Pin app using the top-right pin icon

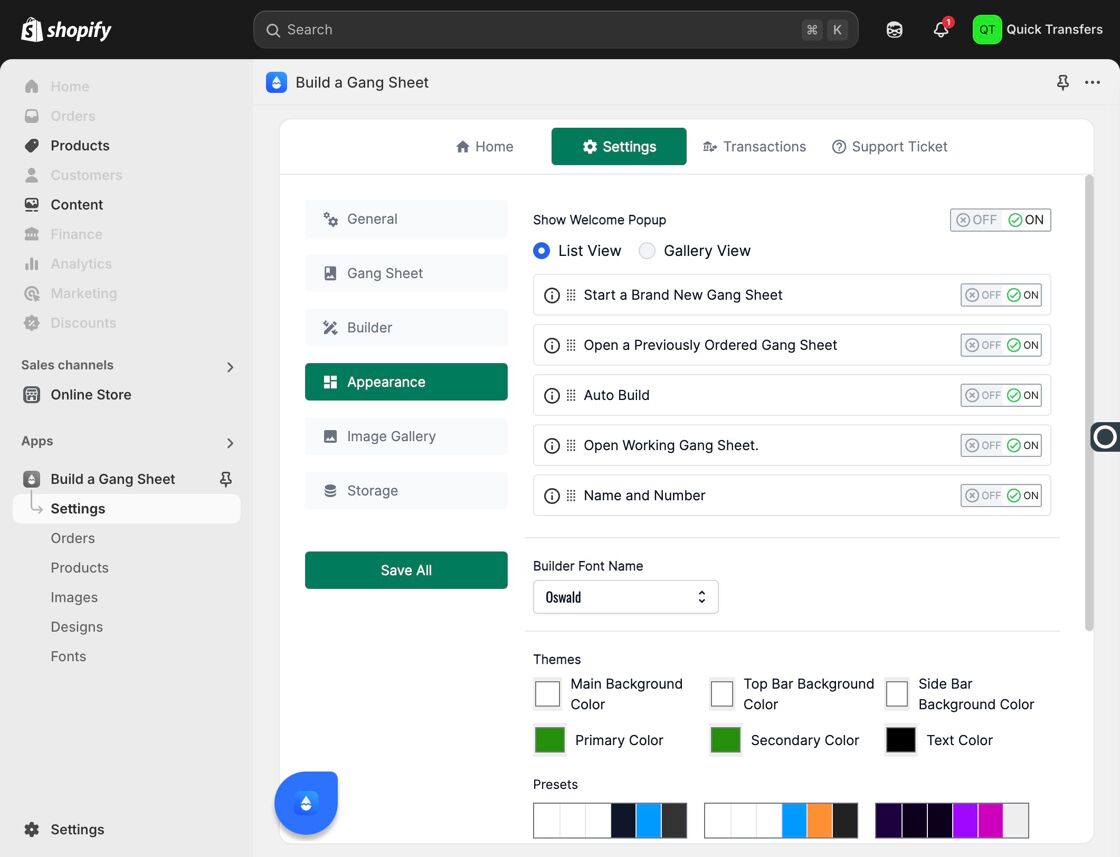coord(1063,82)
